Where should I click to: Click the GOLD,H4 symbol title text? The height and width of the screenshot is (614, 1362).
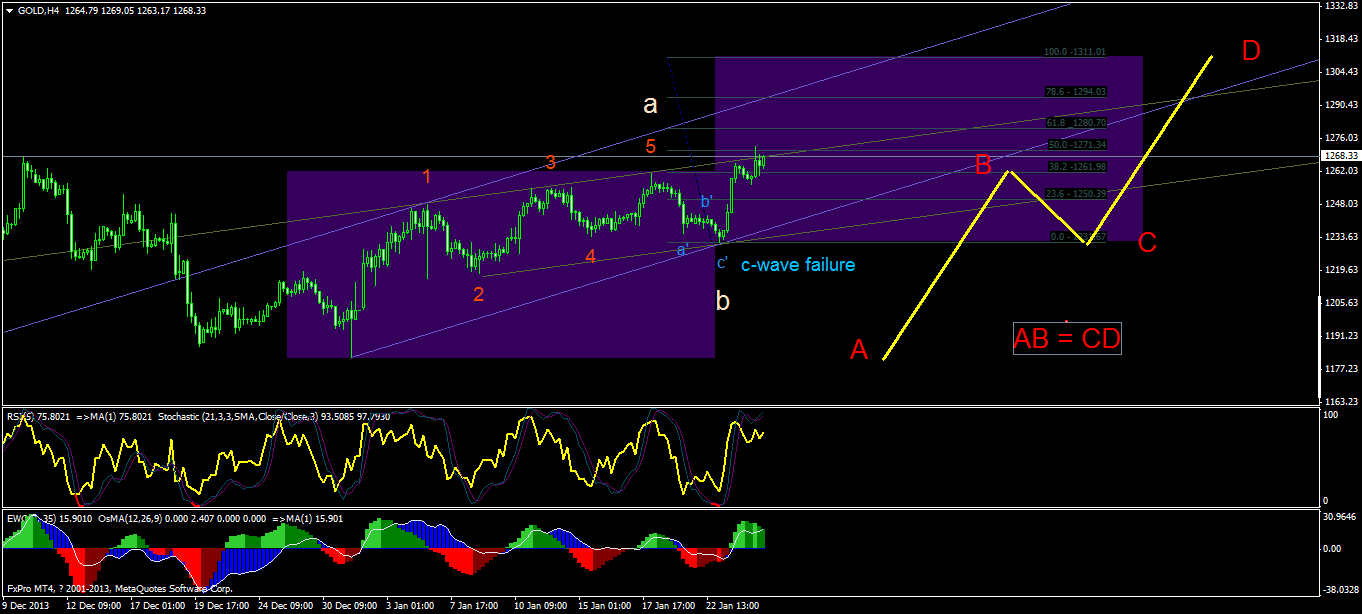click(36, 10)
